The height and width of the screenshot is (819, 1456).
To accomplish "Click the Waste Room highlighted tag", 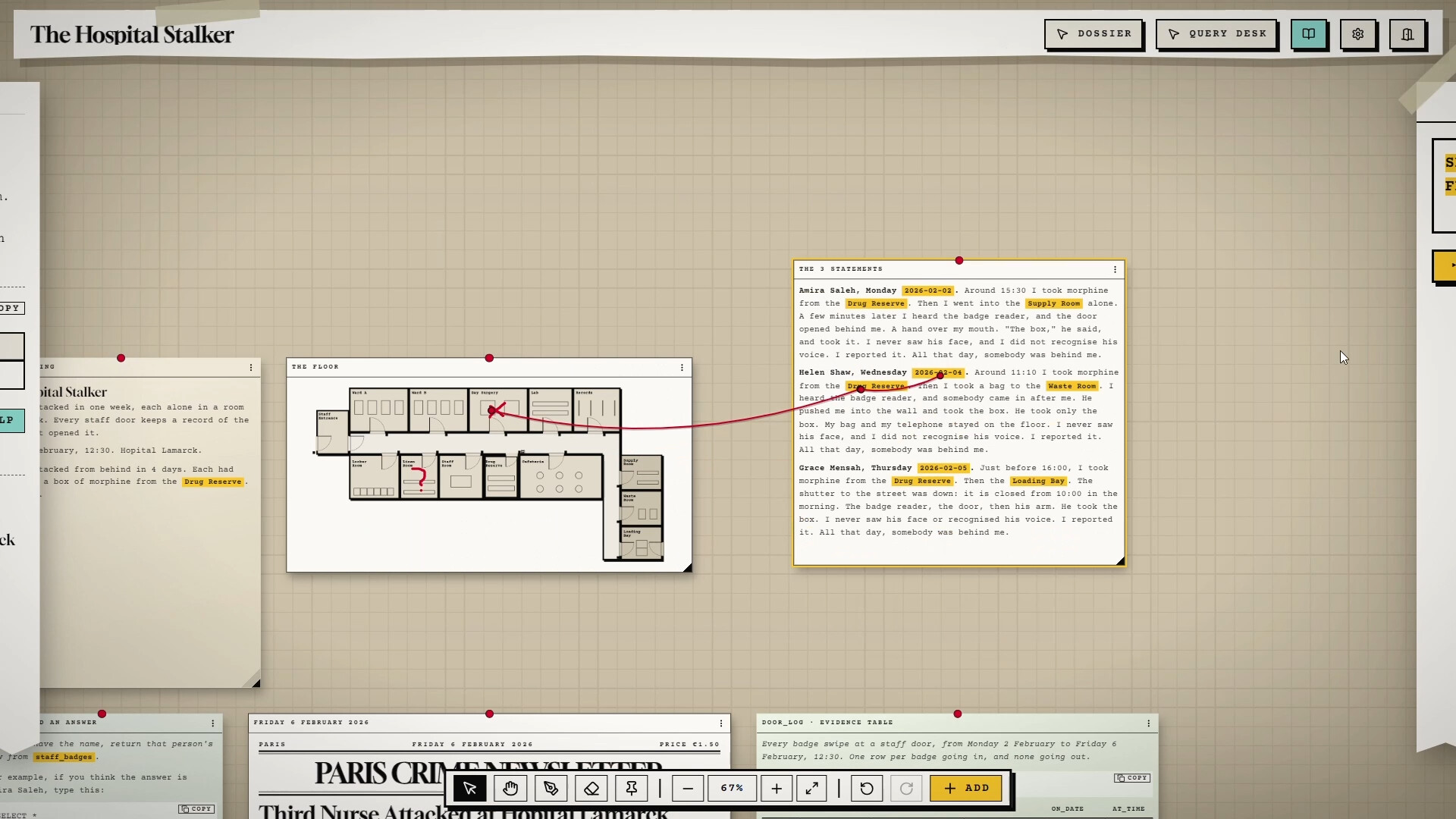I will click(1072, 386).
